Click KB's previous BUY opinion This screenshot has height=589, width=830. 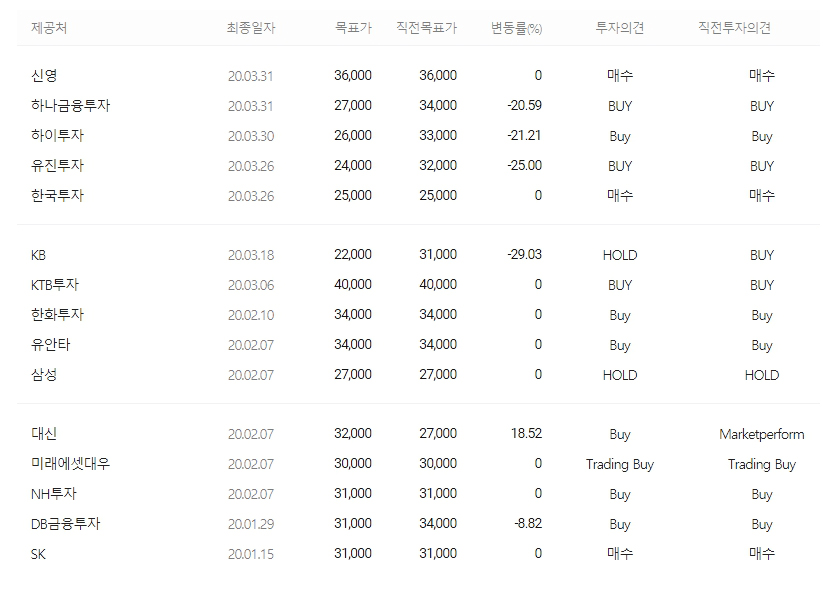pyautogui.click(x=762, y=255)
